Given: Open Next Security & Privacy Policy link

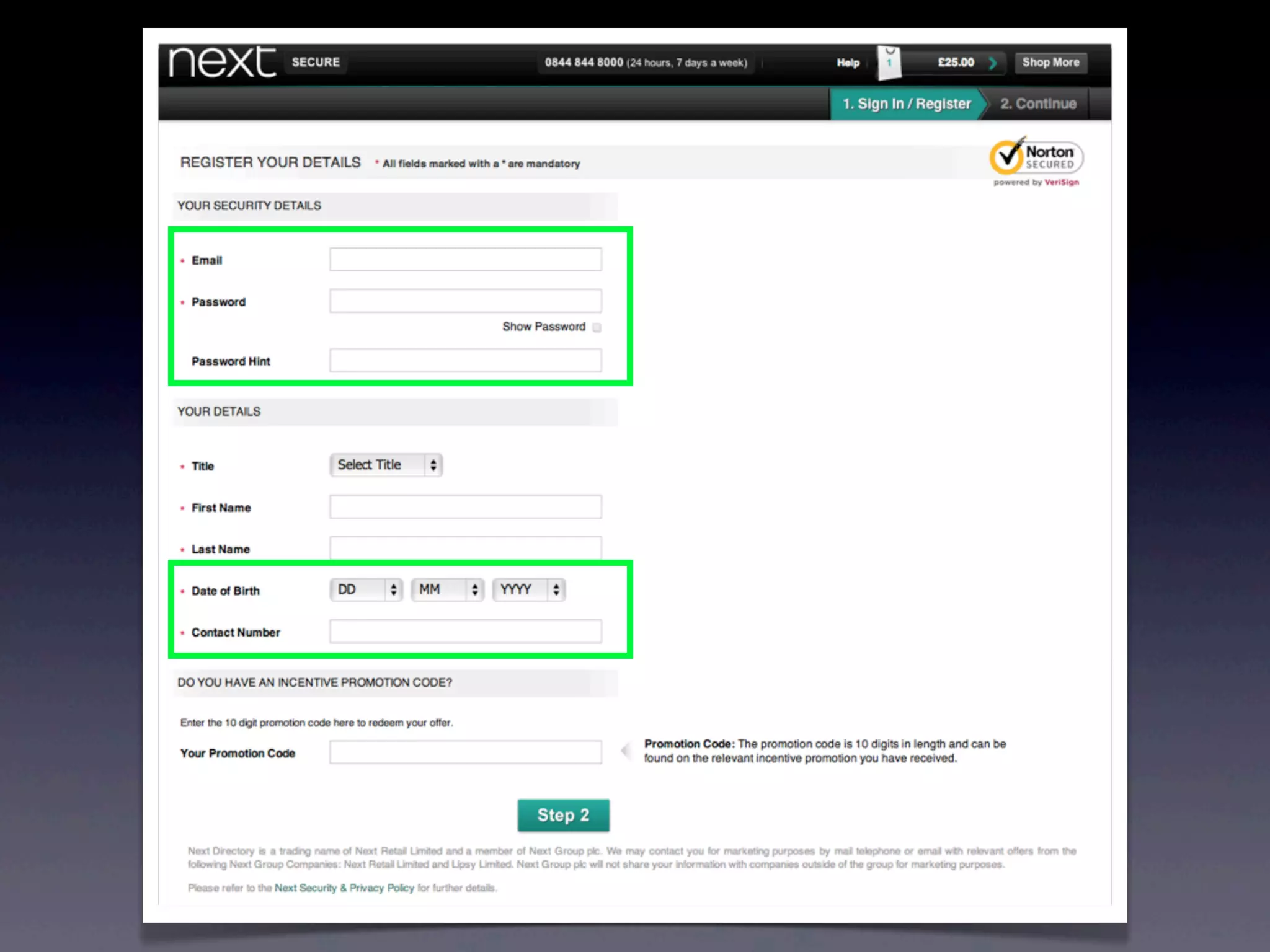Looking at the screenshot, I should tap(344, 888).
